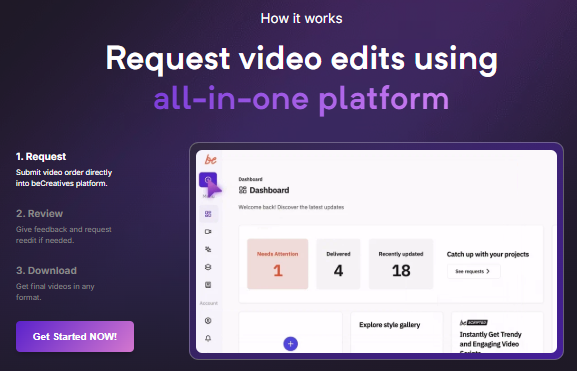Select step 3. Download

[x=46, y=271]
